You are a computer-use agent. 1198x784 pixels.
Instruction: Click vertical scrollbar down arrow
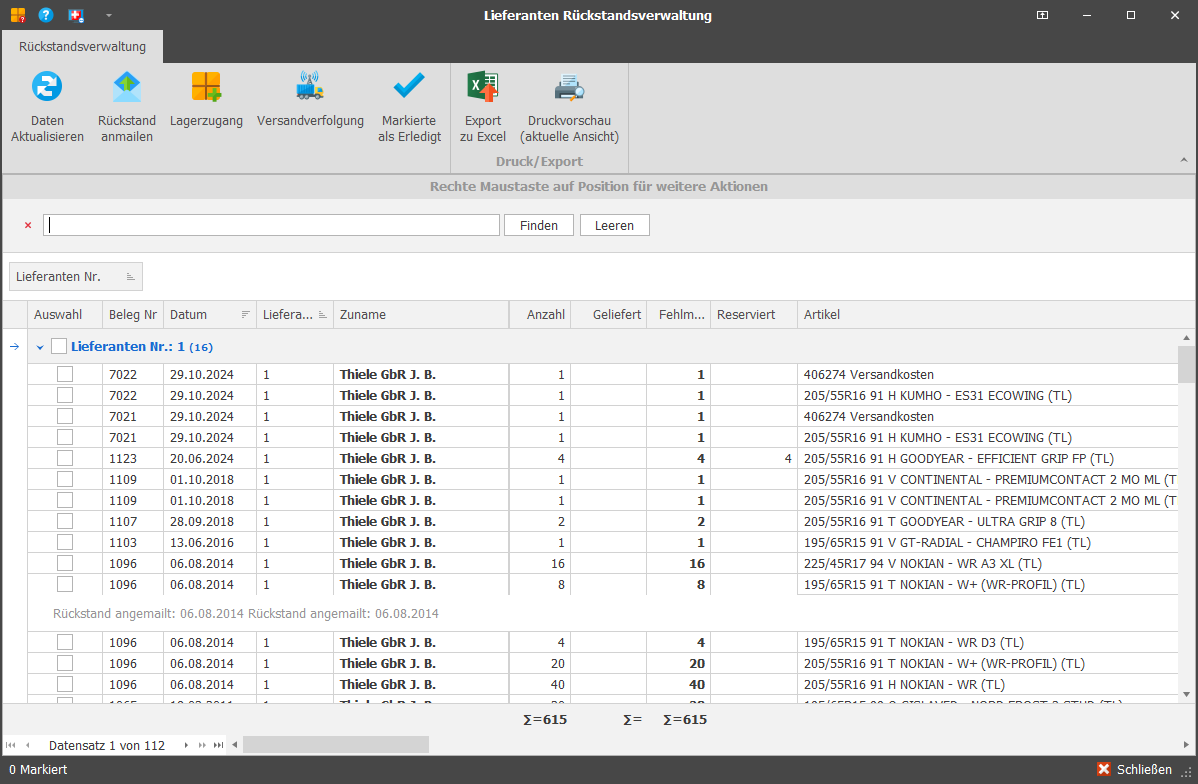pos(1186,695)
